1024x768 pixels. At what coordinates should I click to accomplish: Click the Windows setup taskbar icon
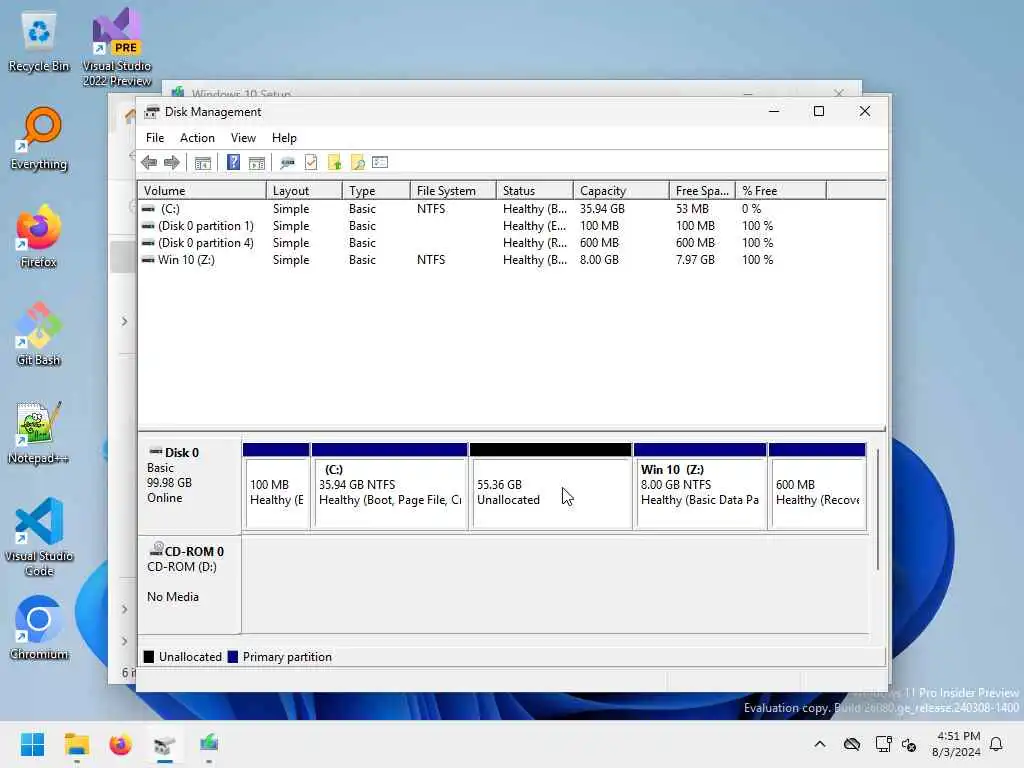click(x=209, y=744)
